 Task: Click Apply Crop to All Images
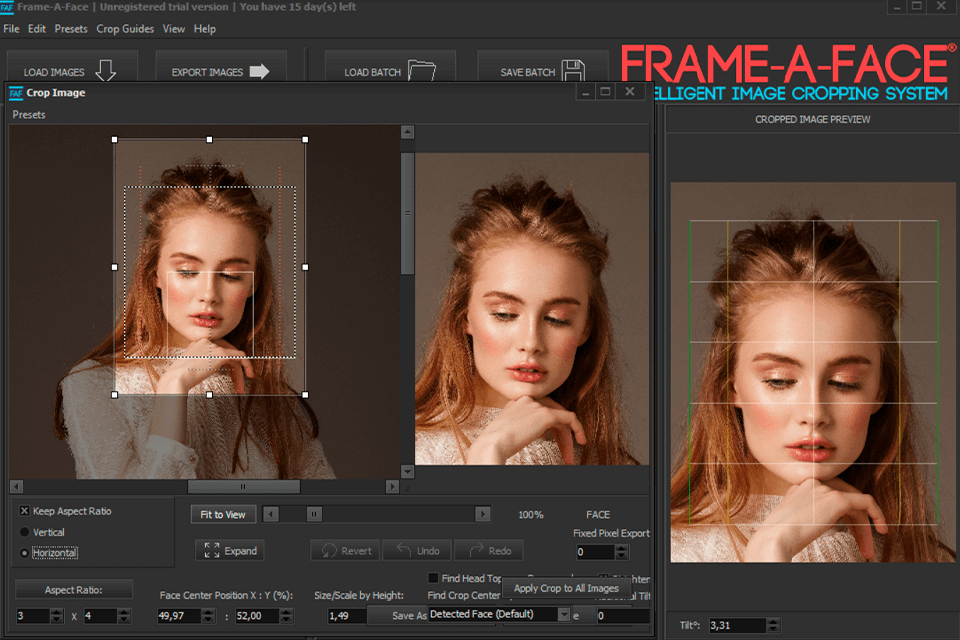click(x=566, y=588)
